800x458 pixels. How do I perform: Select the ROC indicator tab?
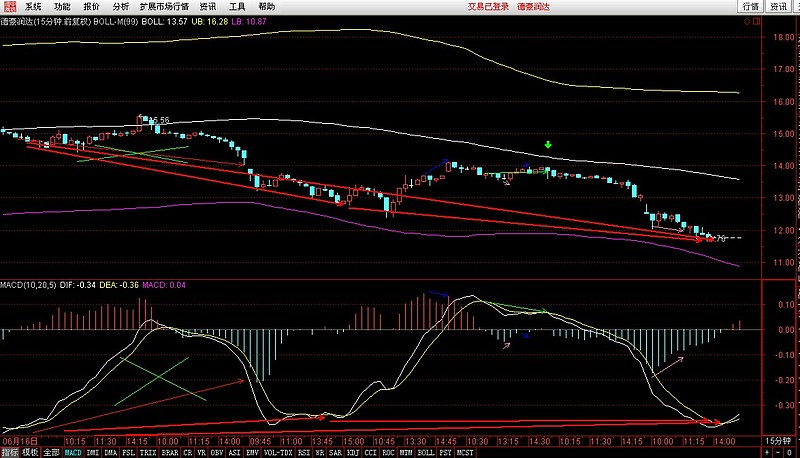388,452
